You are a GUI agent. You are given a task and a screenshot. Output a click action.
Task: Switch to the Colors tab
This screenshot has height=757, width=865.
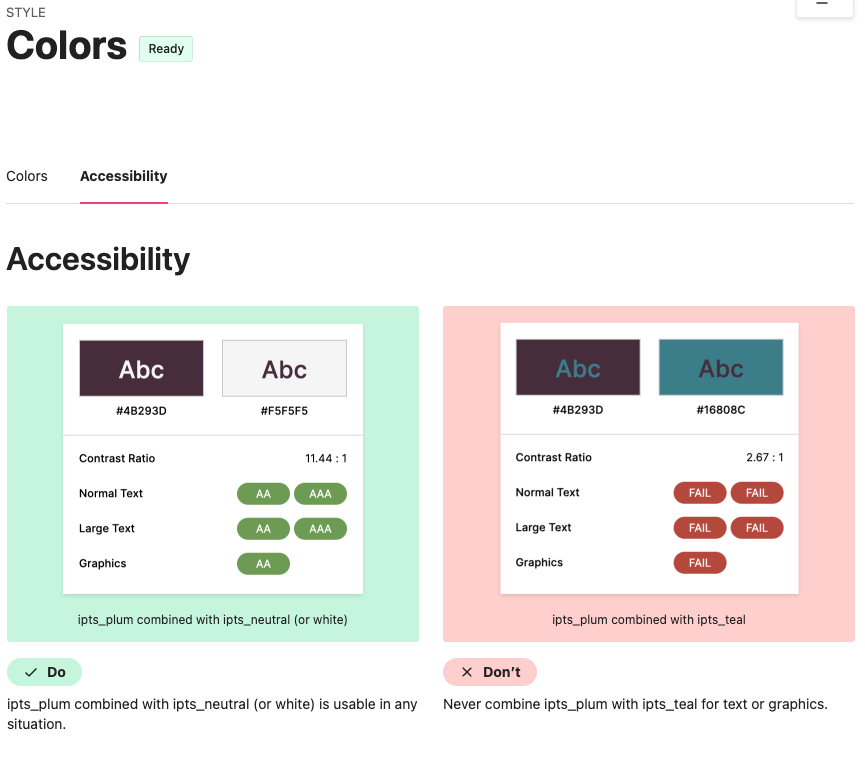pos(27,176)
